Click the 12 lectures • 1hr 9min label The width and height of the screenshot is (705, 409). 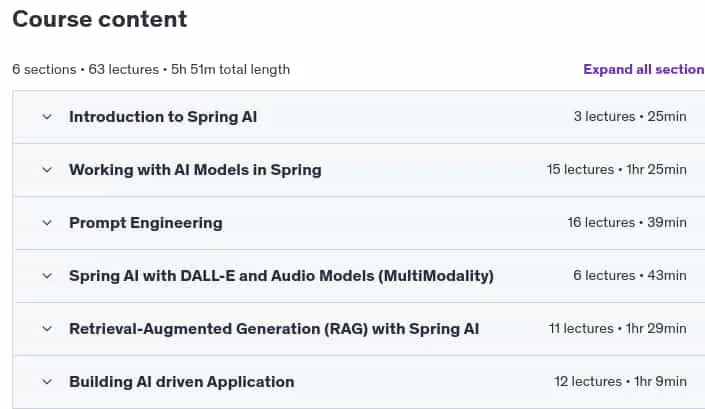click(620, 382)
